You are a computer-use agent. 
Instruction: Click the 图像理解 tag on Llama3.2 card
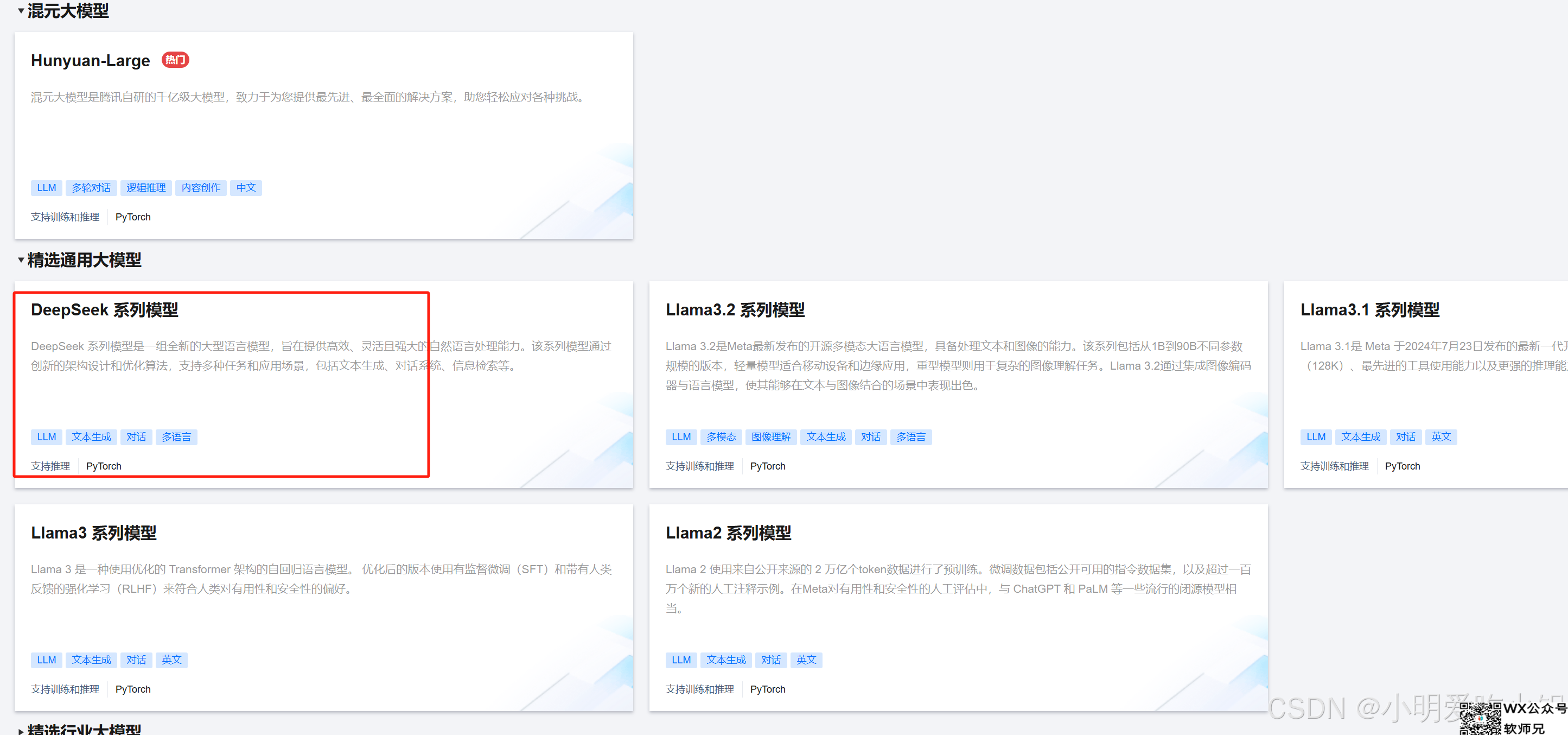tap(770, 436)
